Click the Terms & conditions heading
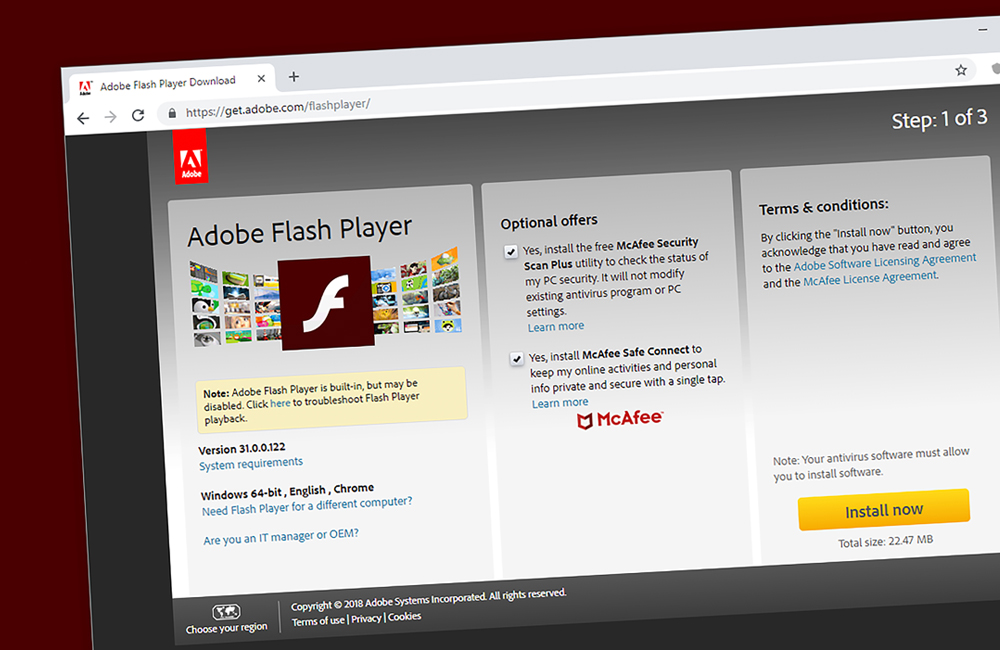The width and height of the screenshot is (1000, 650). pos(823,207)
